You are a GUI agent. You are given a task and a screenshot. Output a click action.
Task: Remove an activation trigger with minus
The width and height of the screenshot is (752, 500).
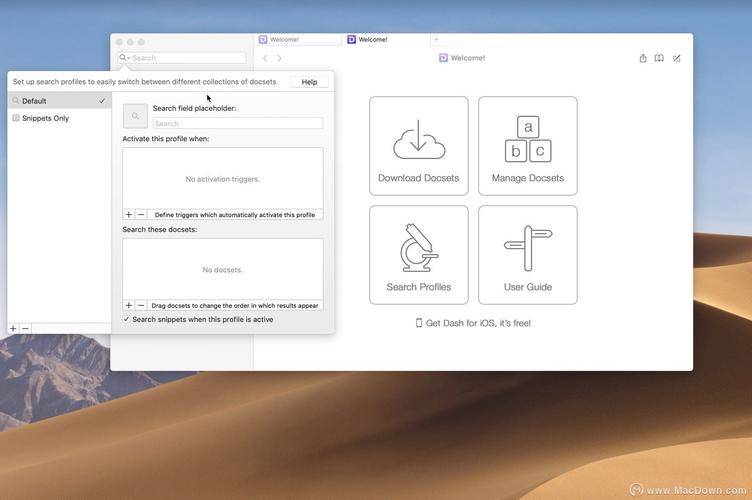click(x=141, y=215)
